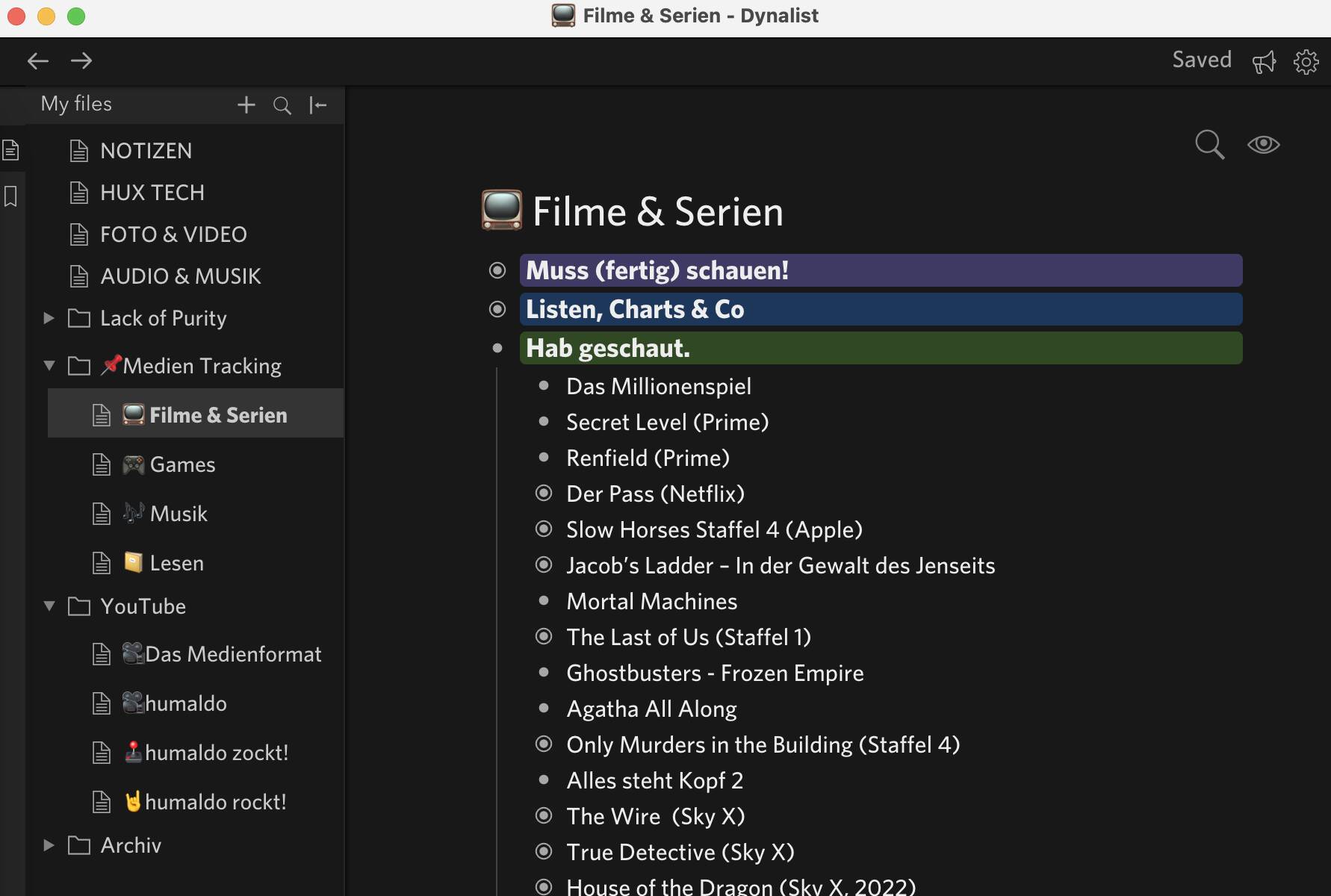Click the green Hab geschaut. heading
Image resolution: width=1331 pixels, height=896 pixels.
[x=881, y=348]
